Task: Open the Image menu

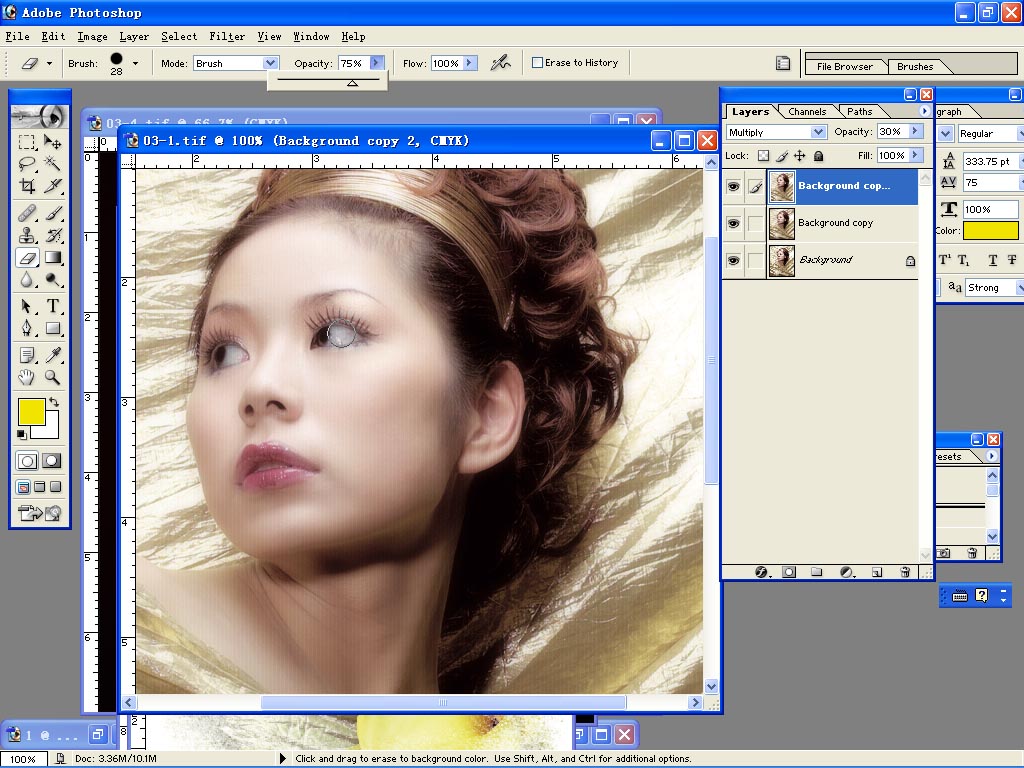Action: pos(92,37)
